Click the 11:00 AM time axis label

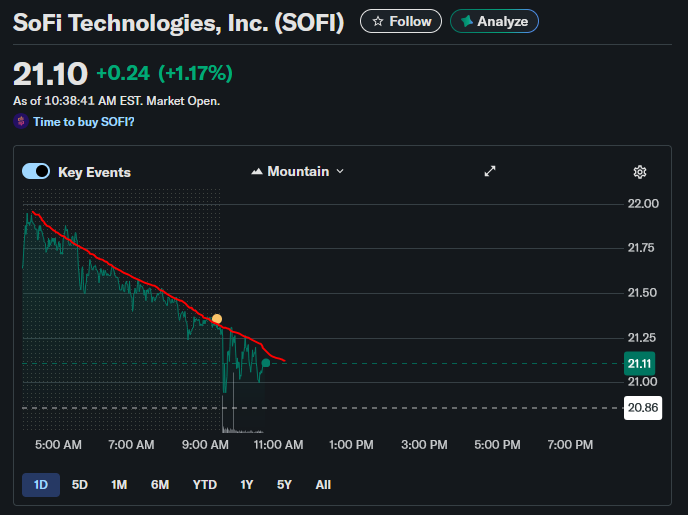[x=278, y=445]
